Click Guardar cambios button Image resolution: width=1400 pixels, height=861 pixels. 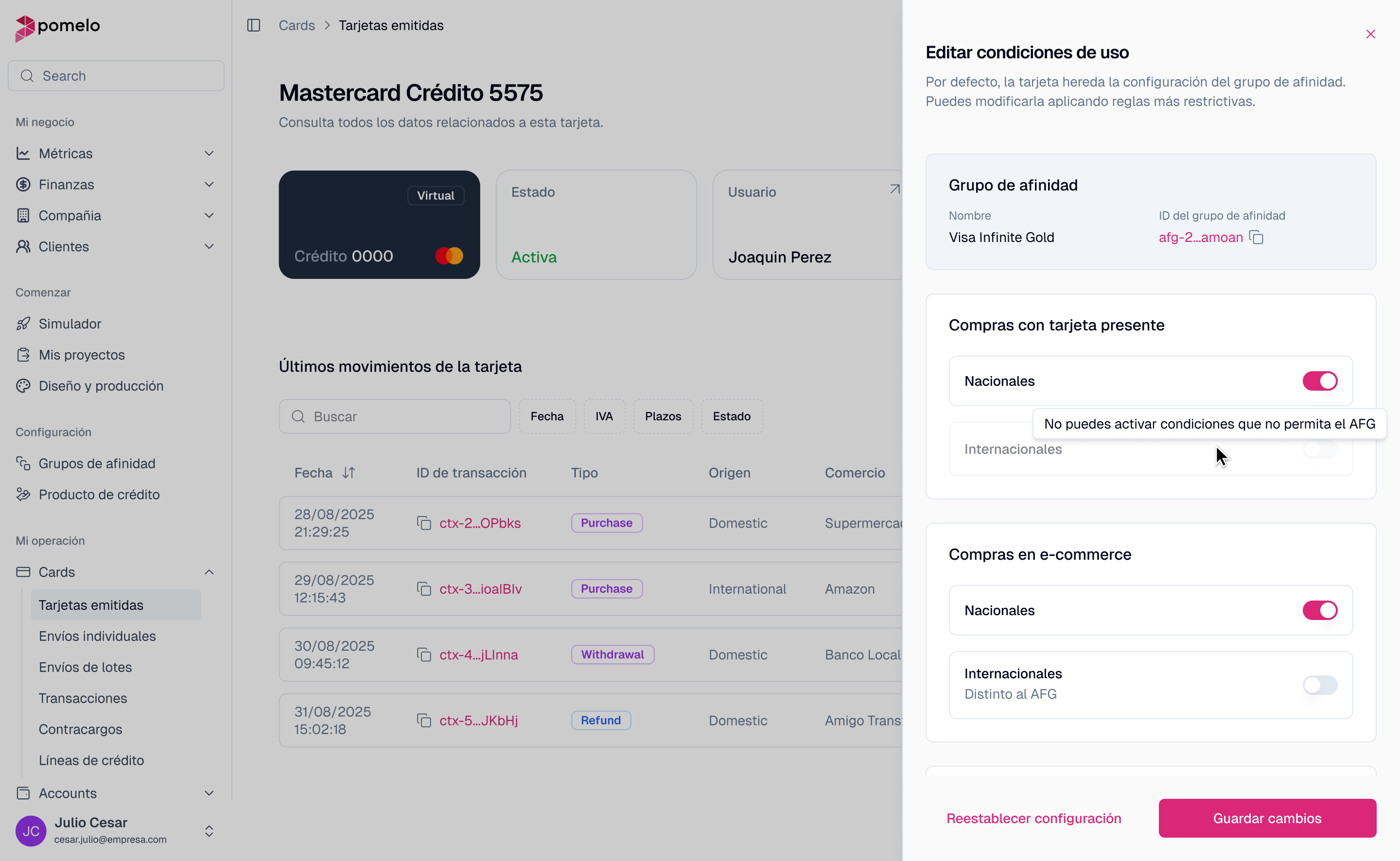pyautogui.click(x=1267, y=818)
